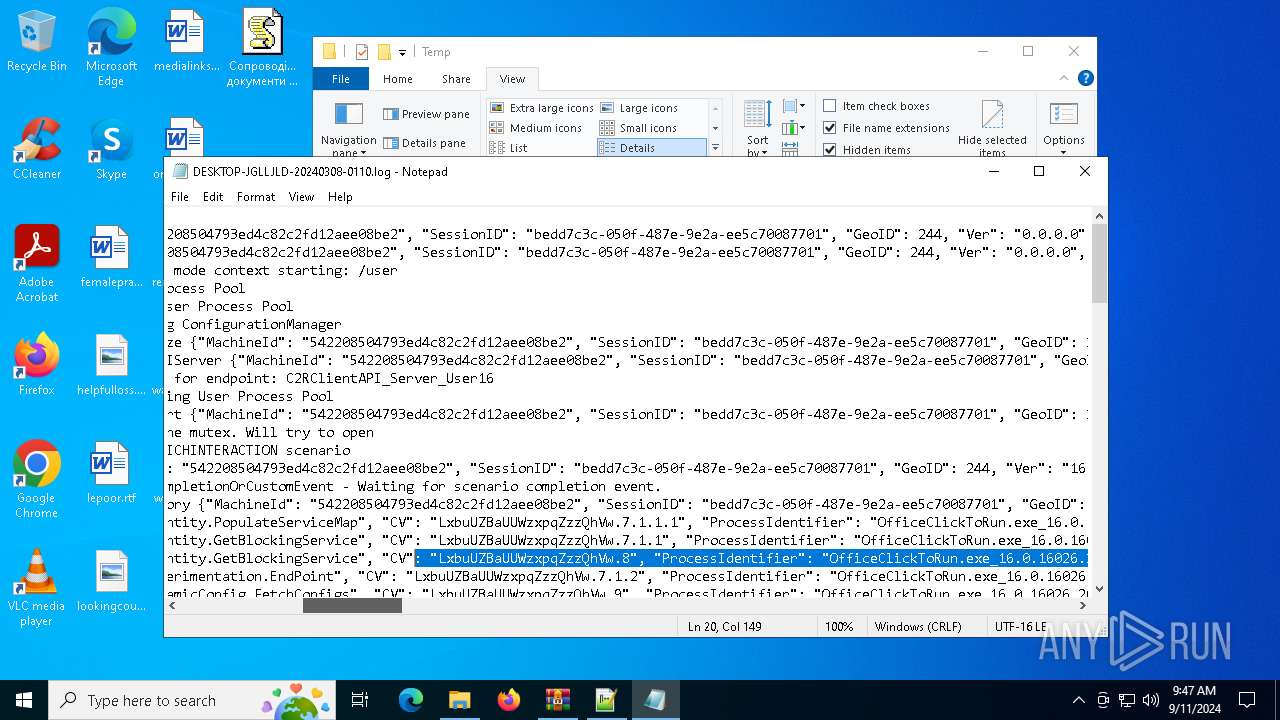Launch Firefox from the desktop shortcut
1280x720 pixels.
(36, 366)
